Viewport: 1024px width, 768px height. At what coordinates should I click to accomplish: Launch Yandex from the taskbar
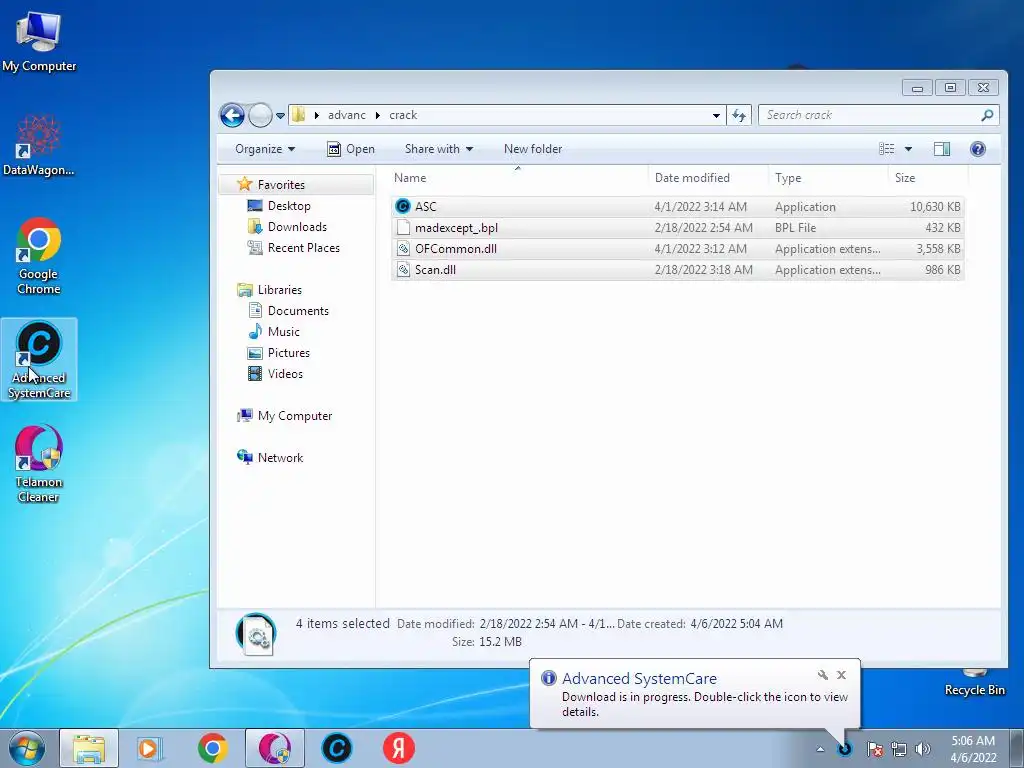pyautogui.click(x=398, y=748)
